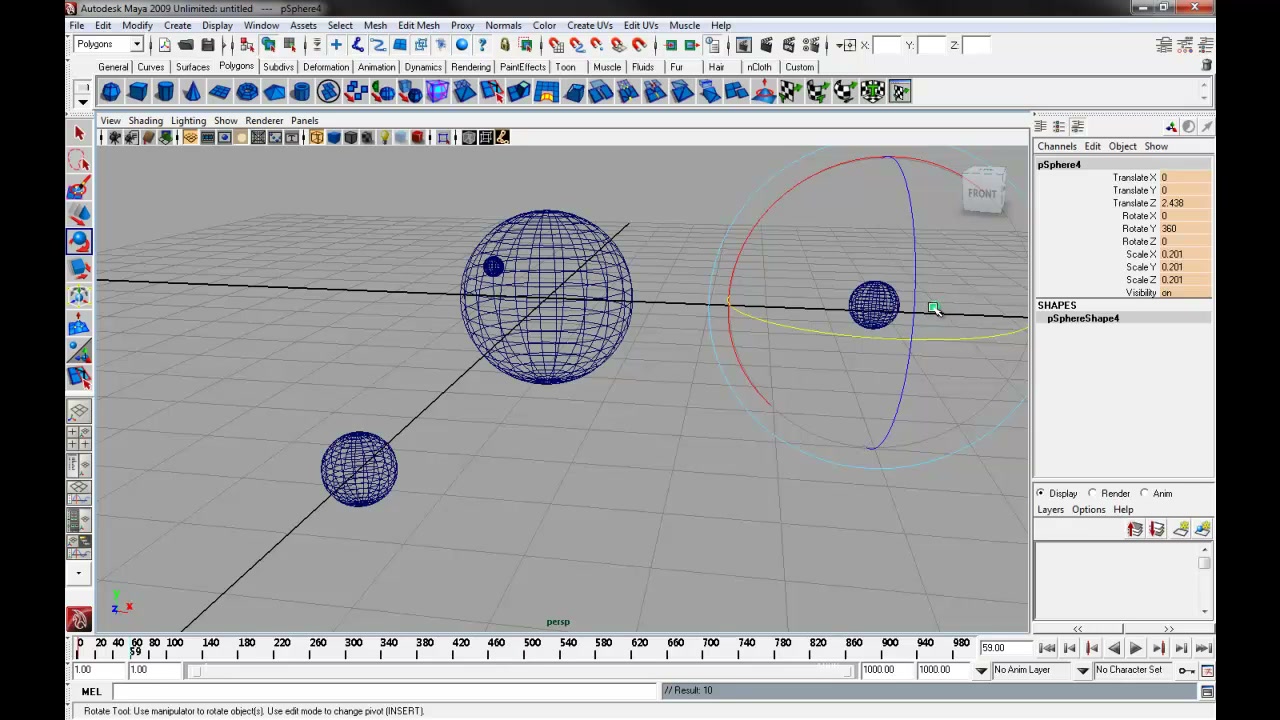Open Channel Box Channels menu
The image size is (1280, 720).
(x=1056, y=146)
